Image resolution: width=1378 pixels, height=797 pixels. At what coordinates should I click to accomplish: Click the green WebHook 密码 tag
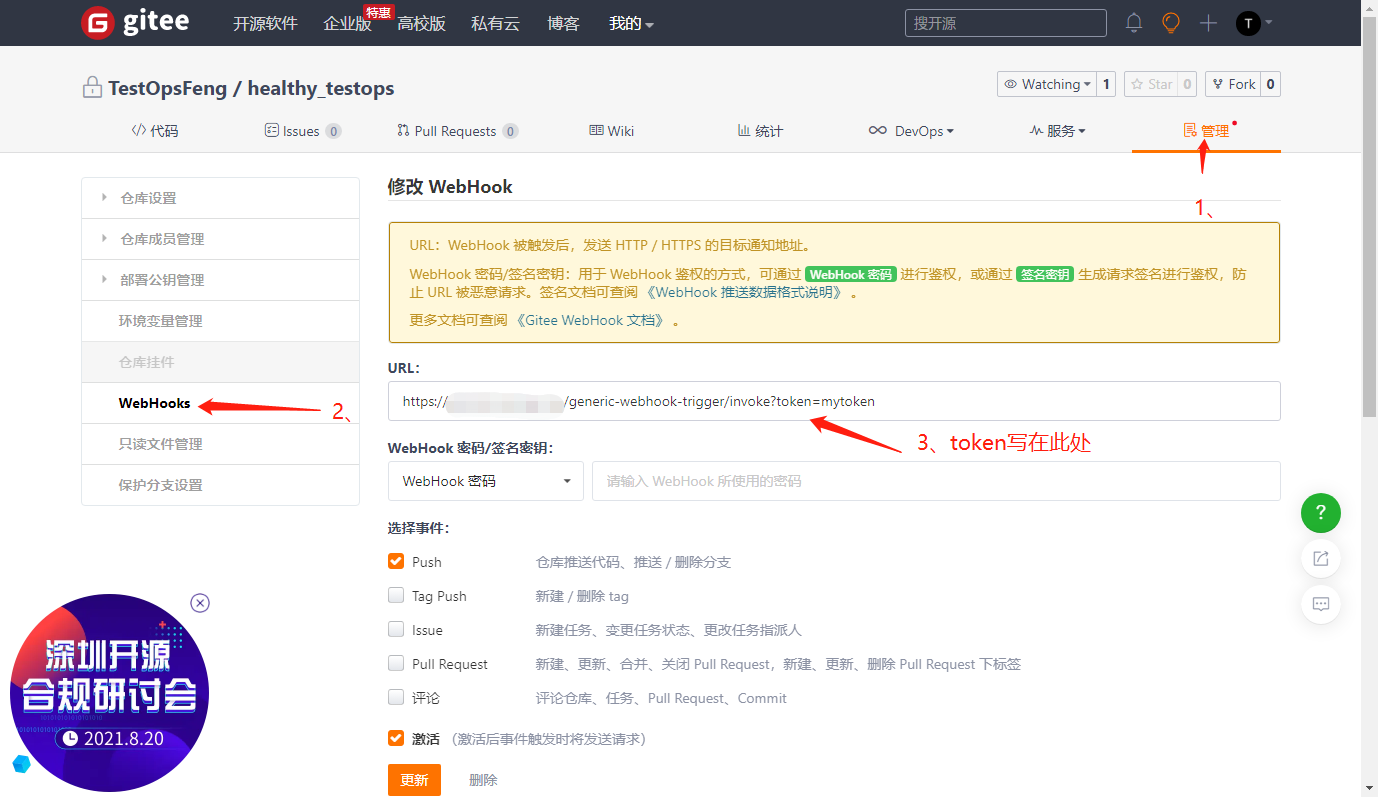[850, 274]
